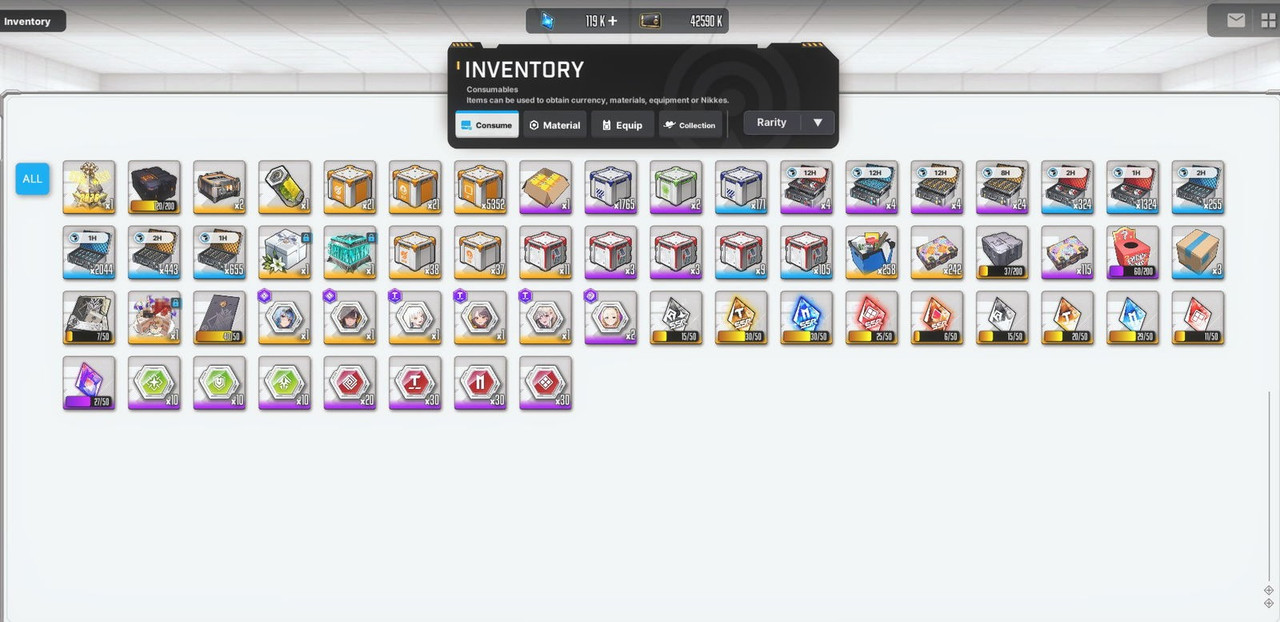Open the yellow battery canister item

tap(284, 187)
